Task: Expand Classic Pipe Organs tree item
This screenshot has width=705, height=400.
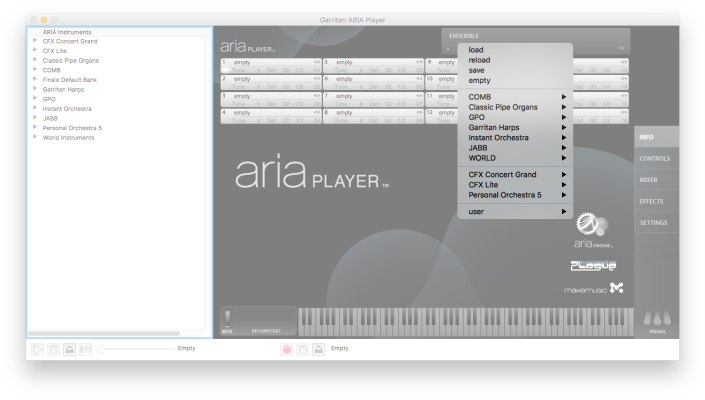Action: click(x=35, y=60)
